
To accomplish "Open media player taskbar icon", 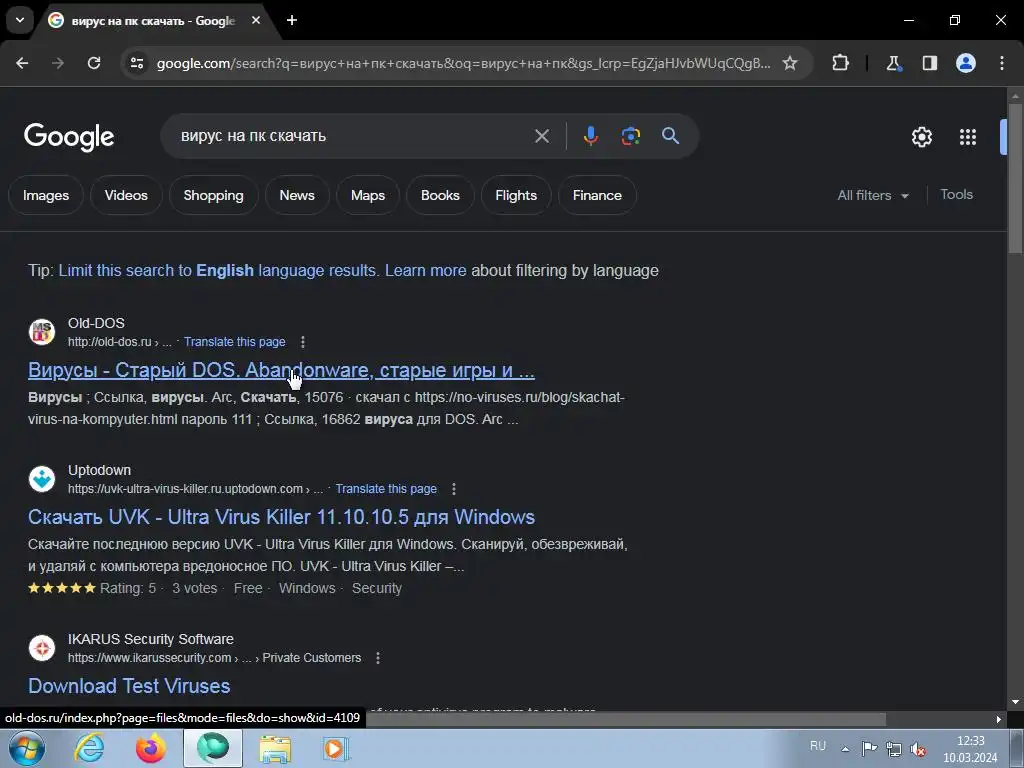I will click(336, 748).
